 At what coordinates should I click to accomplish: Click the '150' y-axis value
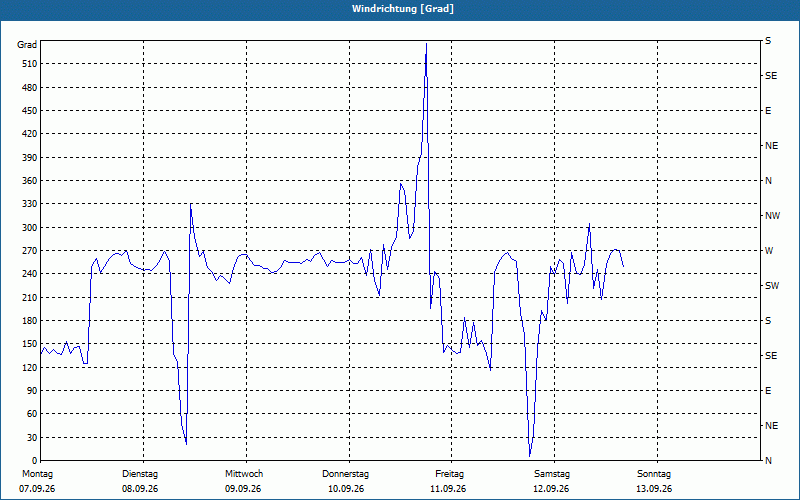[30, 344]
